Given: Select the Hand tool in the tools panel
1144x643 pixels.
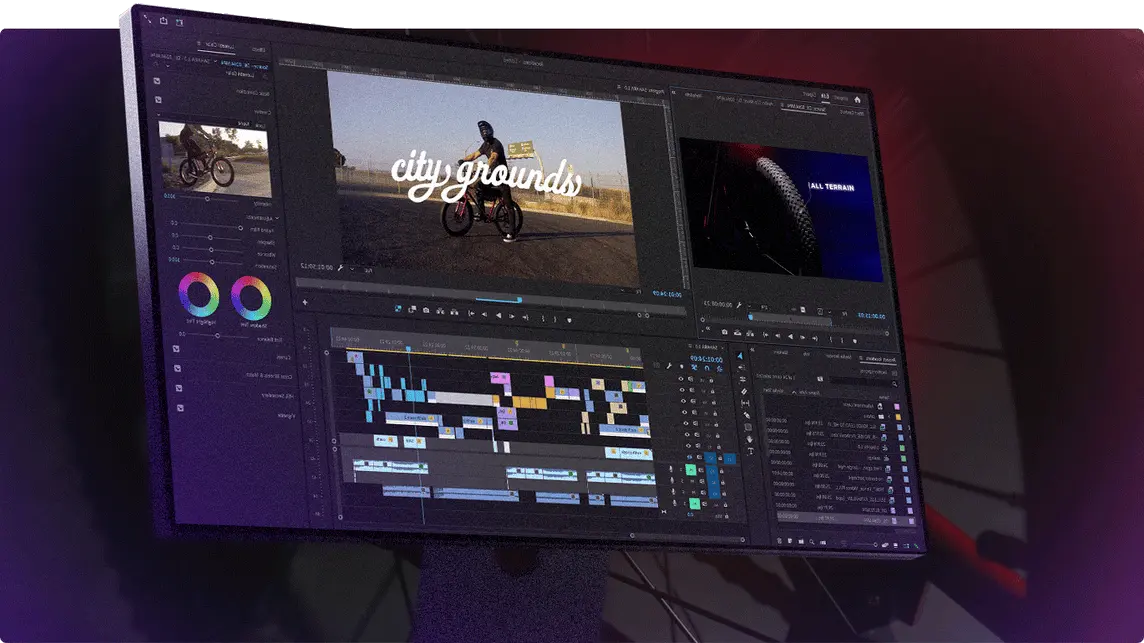Looking at the screenshot, I should click(x=750, y=438).
